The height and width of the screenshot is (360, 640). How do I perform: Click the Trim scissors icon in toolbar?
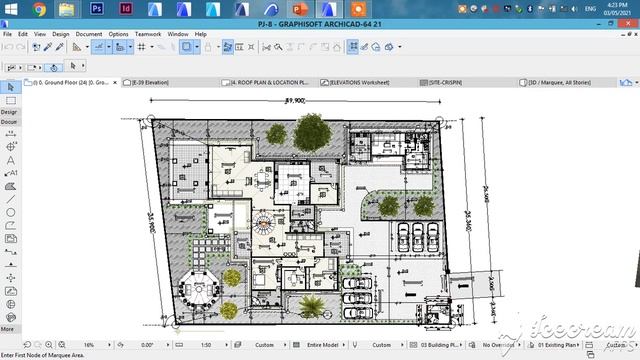click(267, 47)
